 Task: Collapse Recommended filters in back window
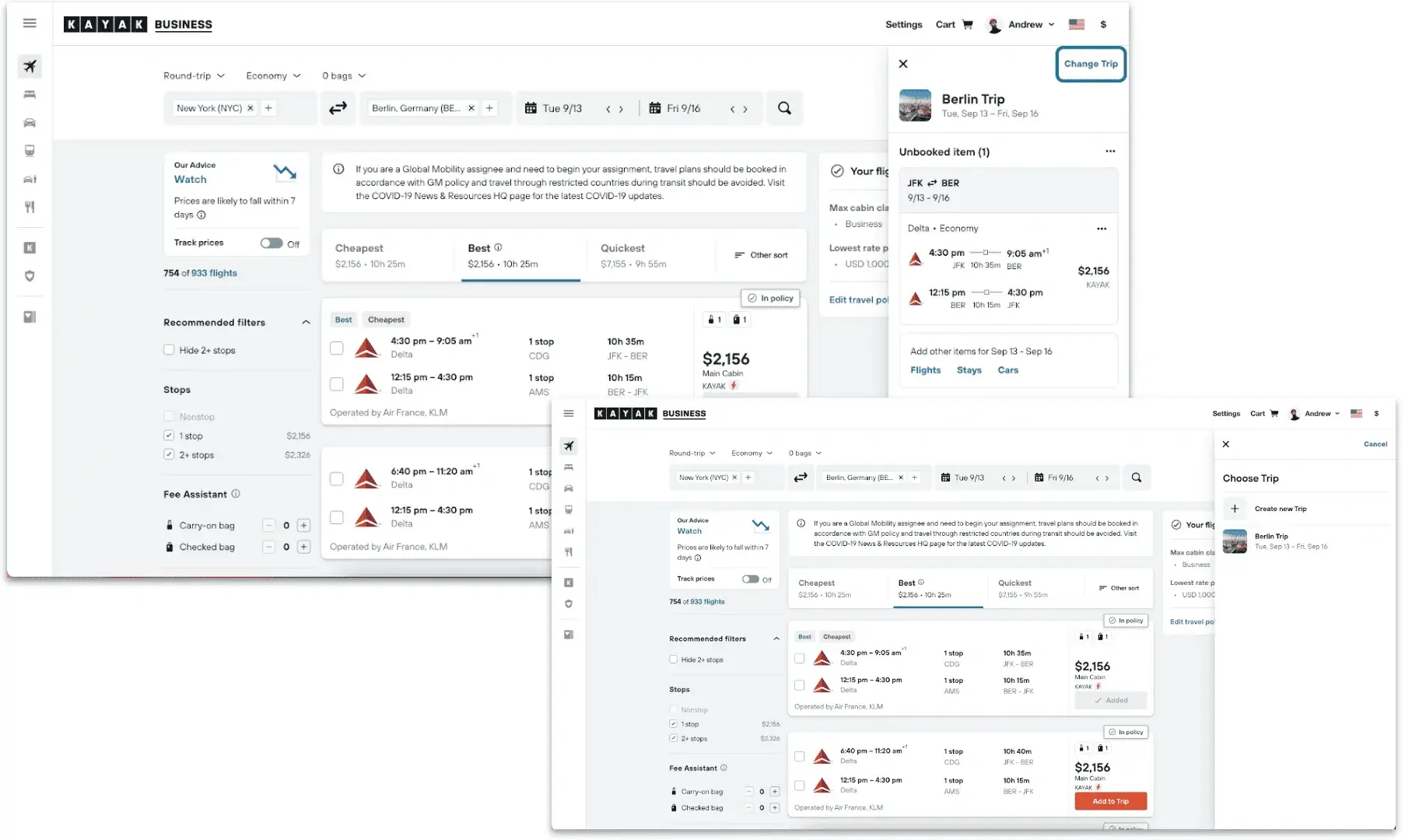click(x=306, y=322)
